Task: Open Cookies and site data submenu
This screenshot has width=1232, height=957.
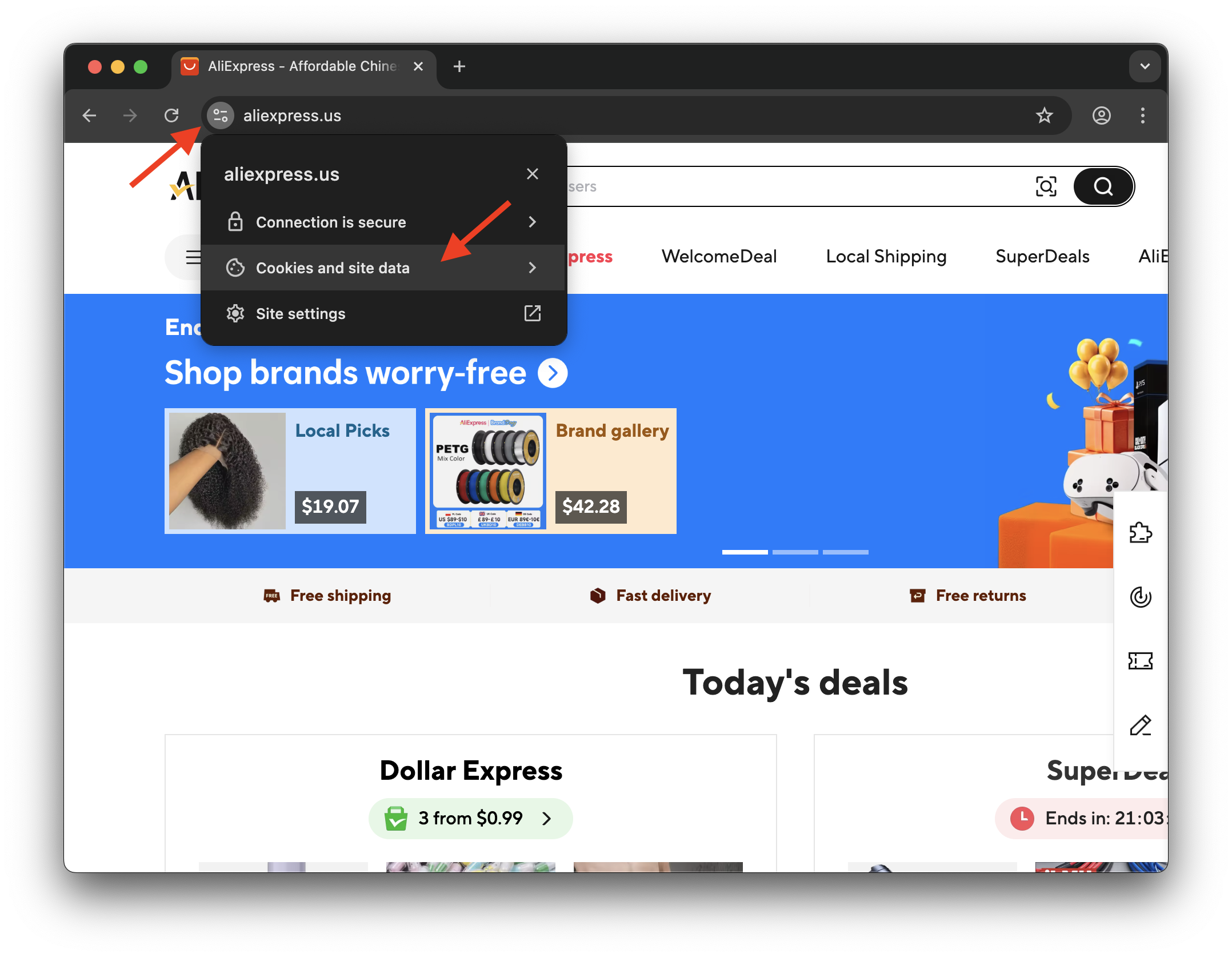Action: pyautogui.click(x=383, y=268)
